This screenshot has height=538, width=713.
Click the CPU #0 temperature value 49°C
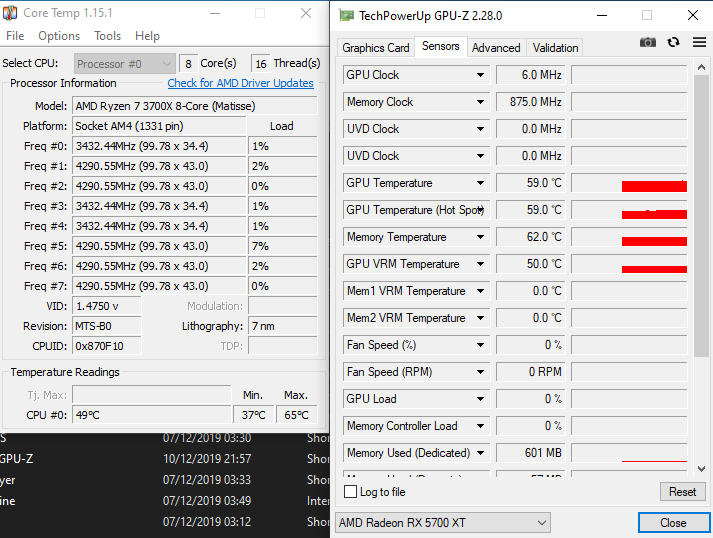click(x=151, y=415)
